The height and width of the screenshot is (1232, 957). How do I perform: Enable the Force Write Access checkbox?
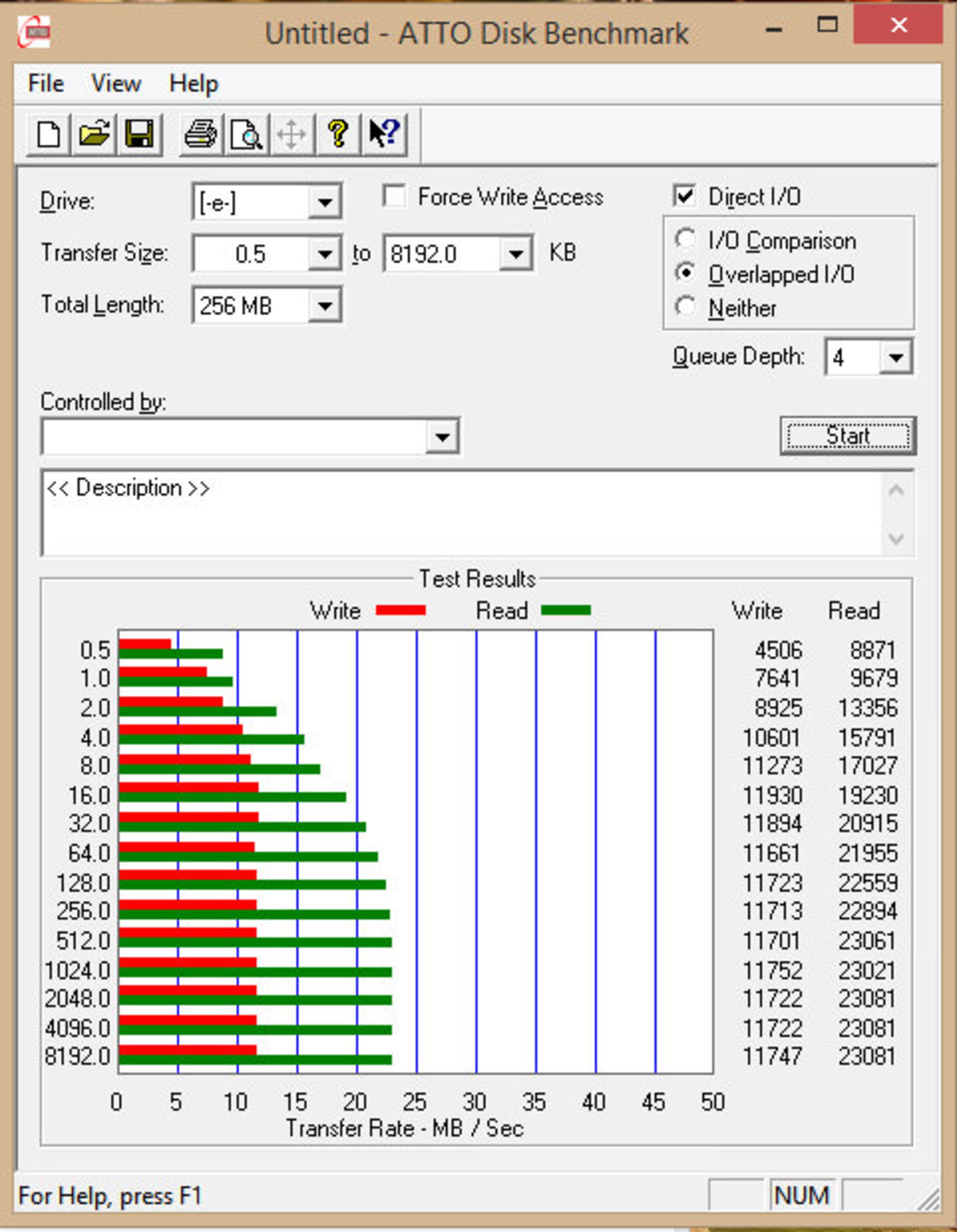(x=394, y=197)
